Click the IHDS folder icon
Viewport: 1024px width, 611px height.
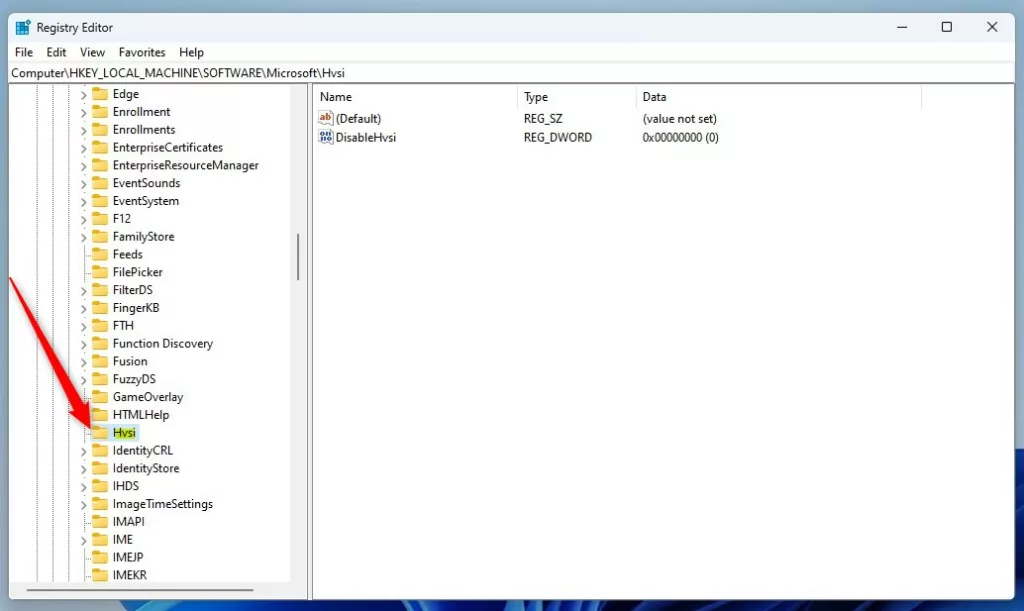pyautogui.click(x=100, y=486)
